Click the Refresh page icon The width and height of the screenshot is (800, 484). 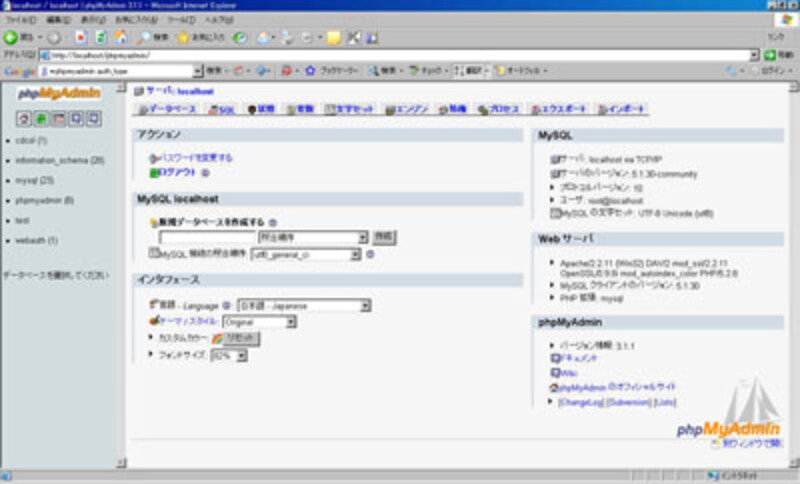pyautogui.click(x=101, y=38)
